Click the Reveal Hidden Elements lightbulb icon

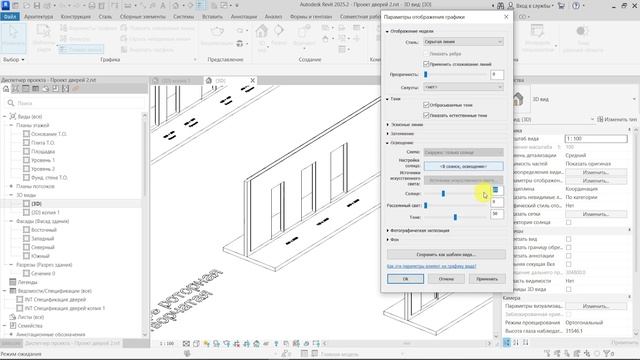pyautogui.click(x=276, y=344)
